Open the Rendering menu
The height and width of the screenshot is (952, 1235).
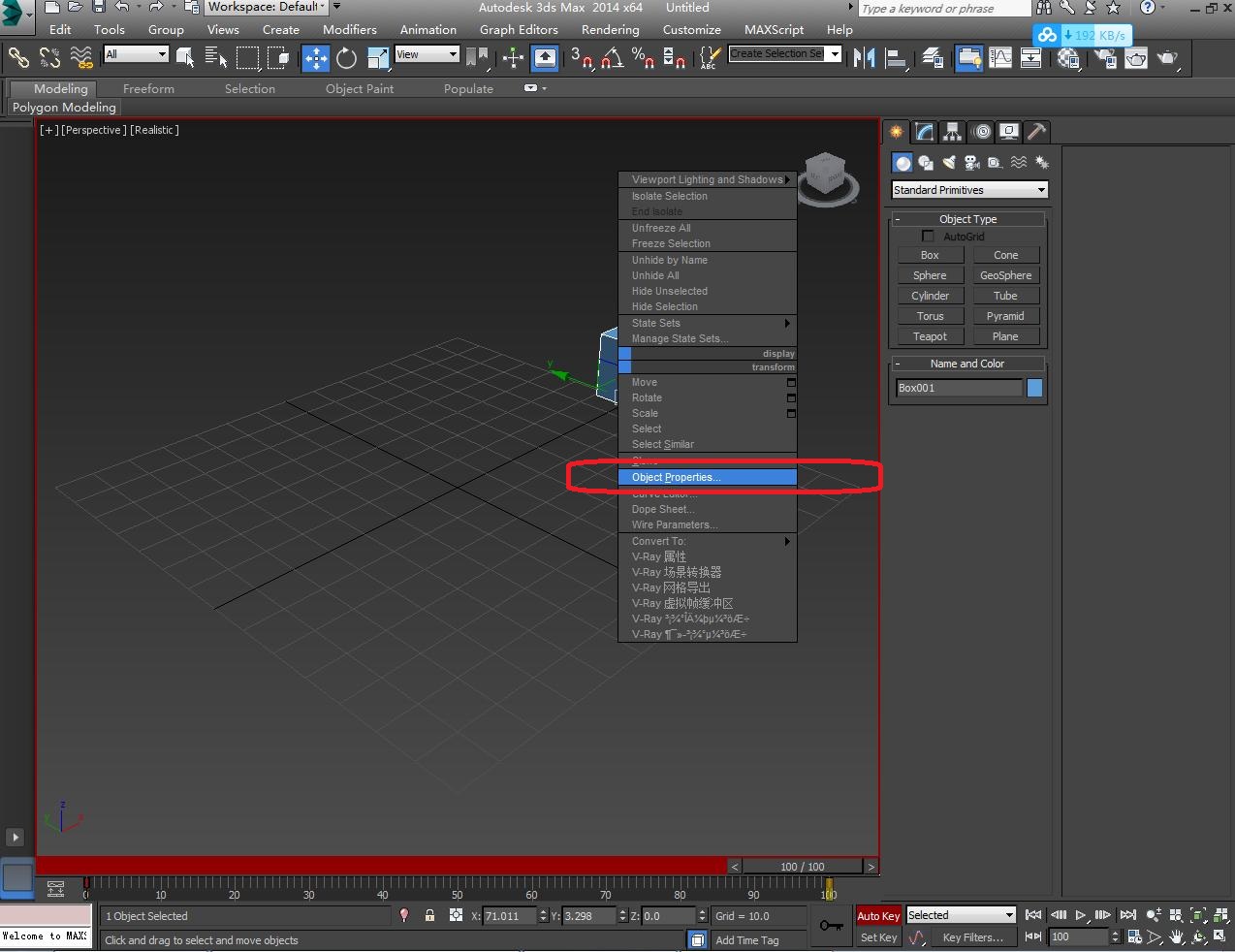610,29
